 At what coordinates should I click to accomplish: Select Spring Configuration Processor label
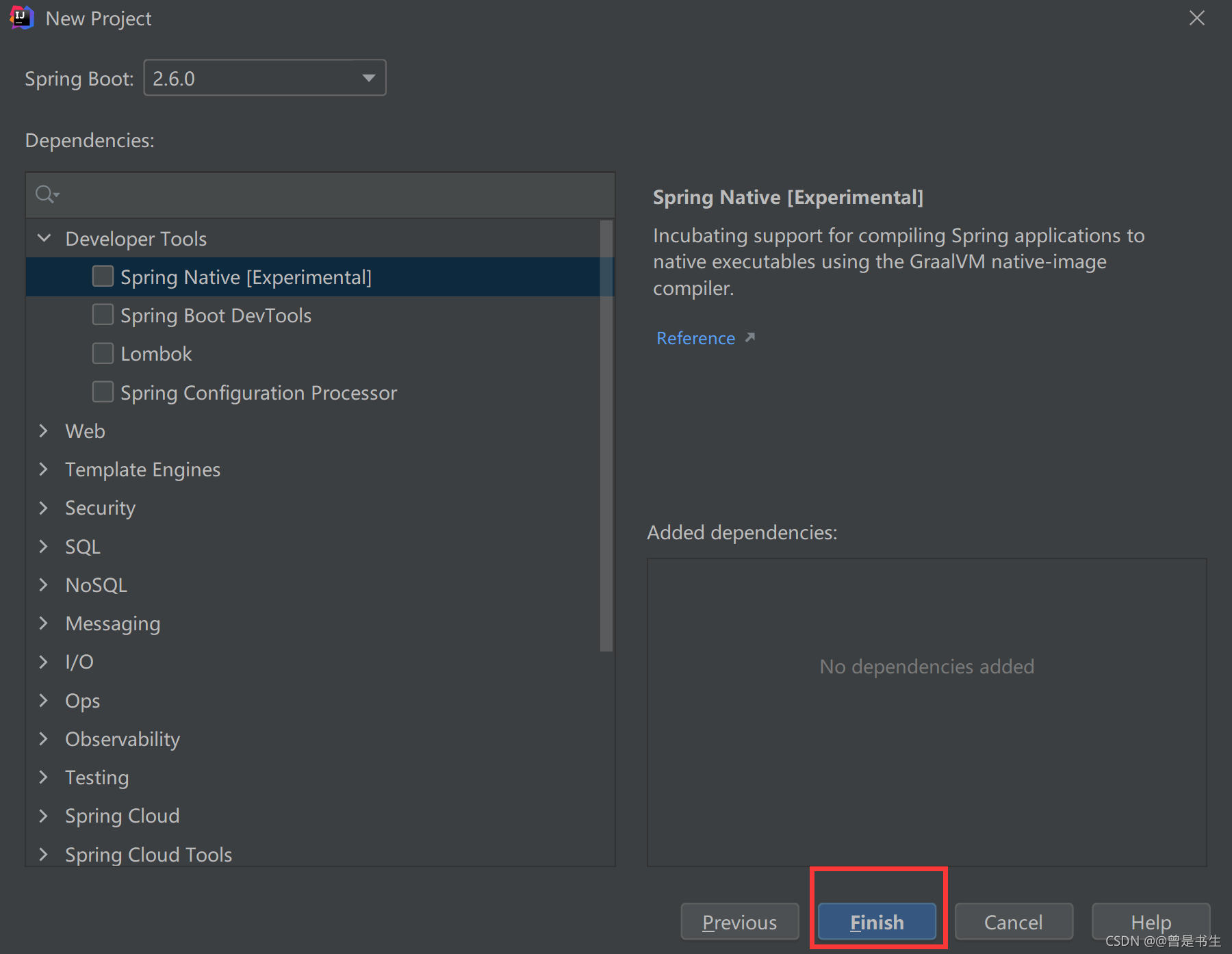click(x=259, y=393)
